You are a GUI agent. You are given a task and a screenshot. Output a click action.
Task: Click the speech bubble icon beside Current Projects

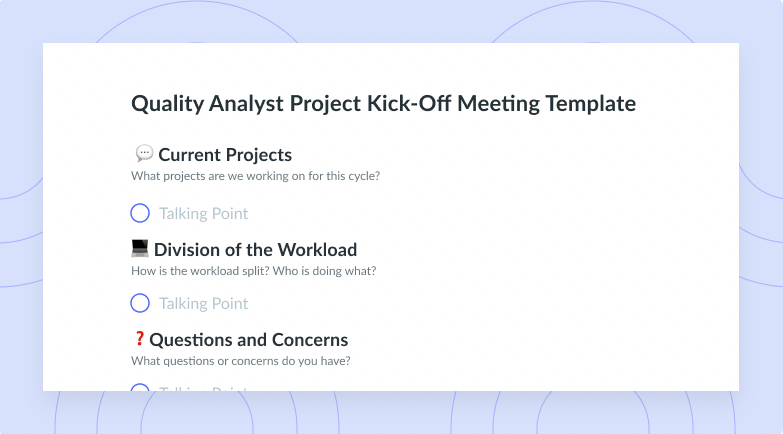144,153
